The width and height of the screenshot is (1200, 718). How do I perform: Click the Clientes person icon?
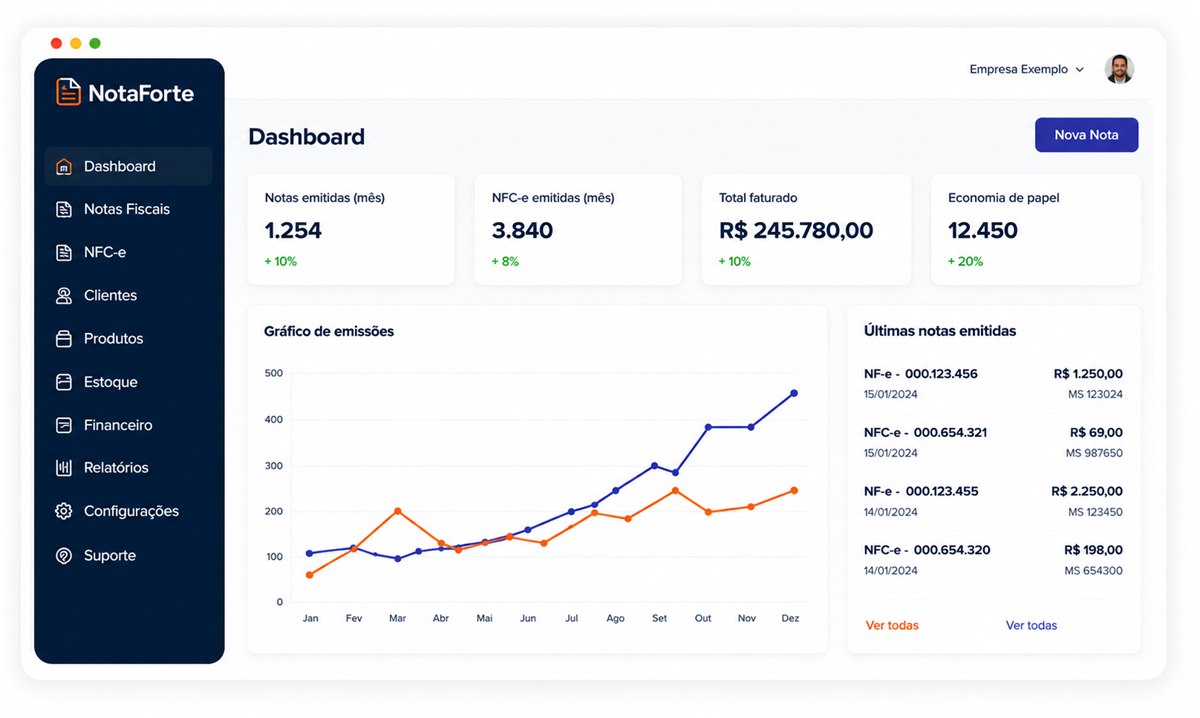tap(64, 296)
